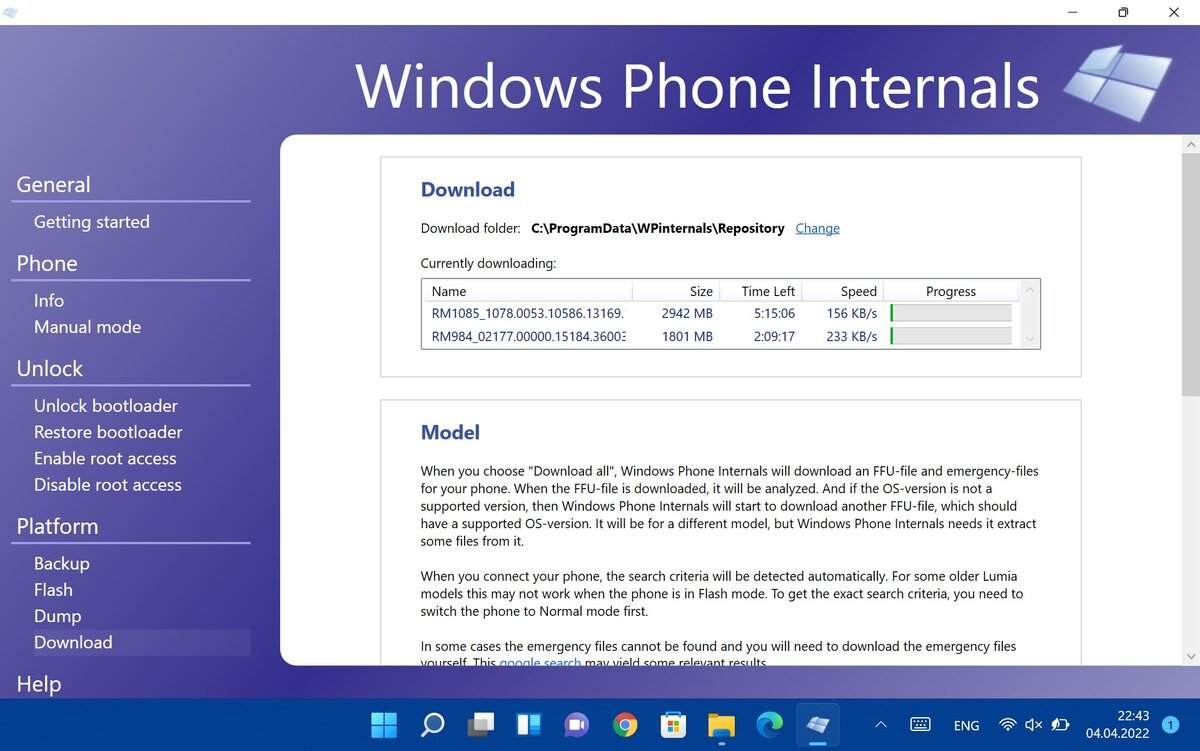This screenshot has width=1200, height=751.
Task: Click RM1085 download progress bar
Action: click(951, 313)
